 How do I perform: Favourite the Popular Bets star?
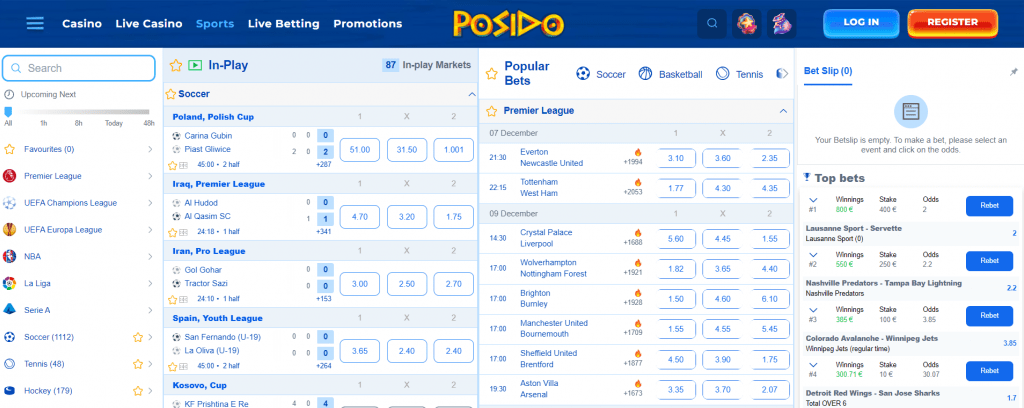(x=492, y=74)
